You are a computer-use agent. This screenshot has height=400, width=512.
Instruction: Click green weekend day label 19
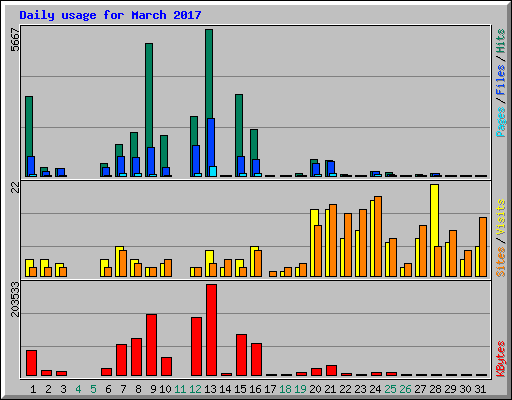300,389
